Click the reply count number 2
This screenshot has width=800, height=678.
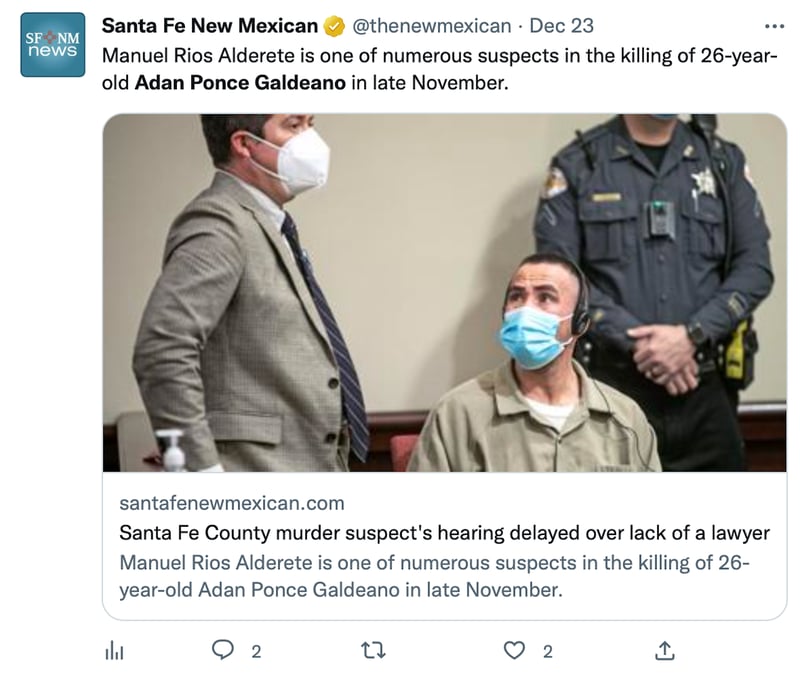[256, 652]
